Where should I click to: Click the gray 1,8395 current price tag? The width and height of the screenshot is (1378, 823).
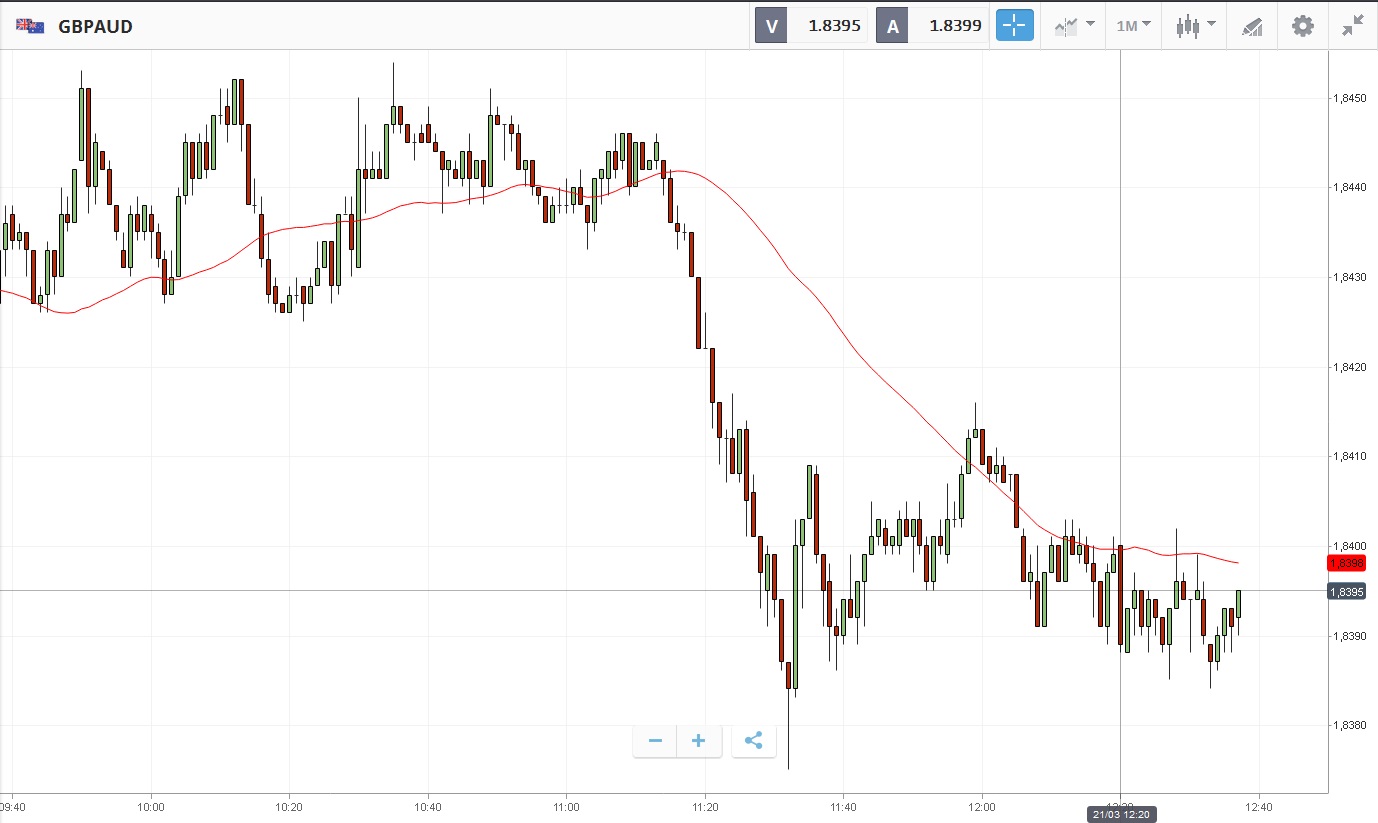[1346, 592]
